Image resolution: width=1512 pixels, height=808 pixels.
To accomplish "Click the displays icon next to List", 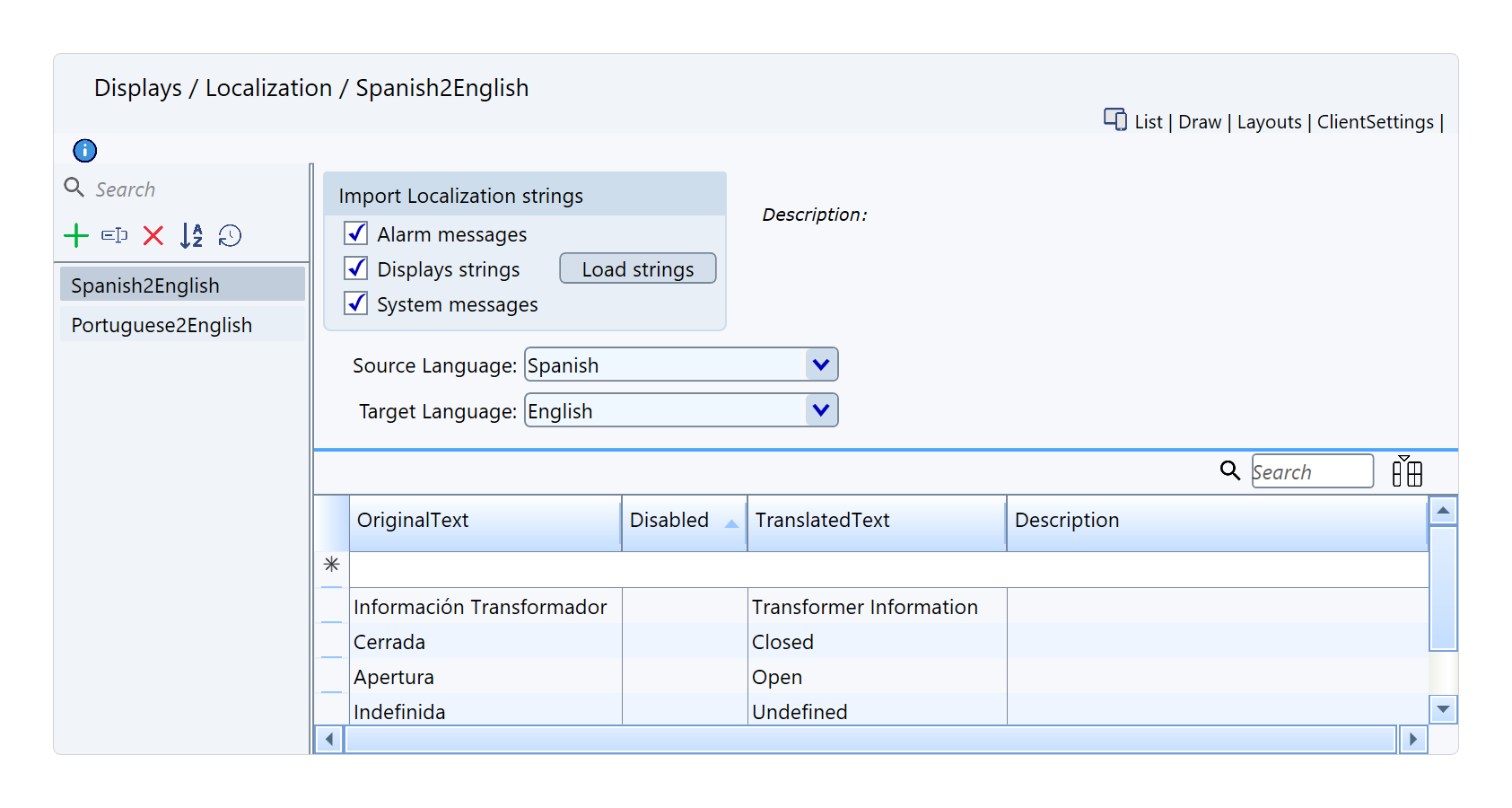I will point(1115,120).
